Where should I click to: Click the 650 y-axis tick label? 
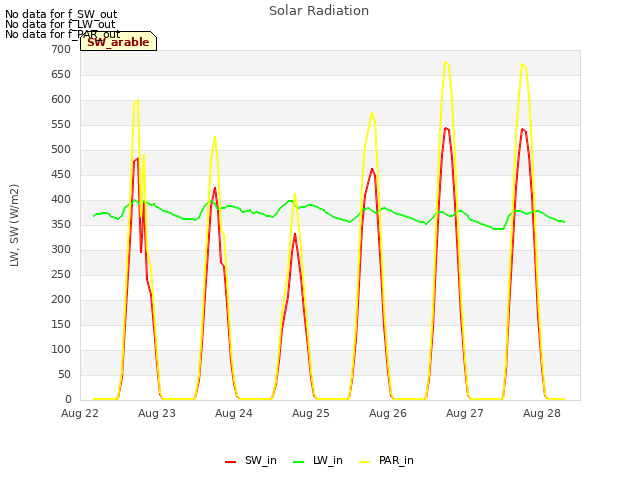pyautogui.click(x=61, y=75)
